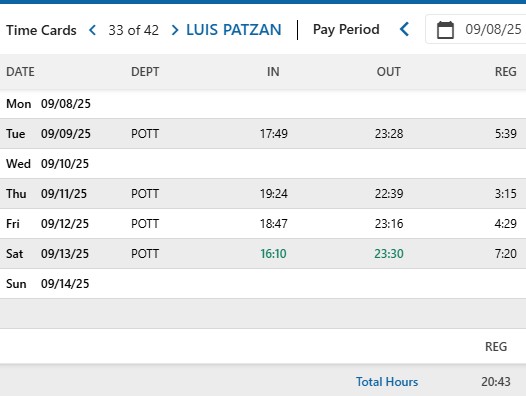The height and width of the screenshot is (396, 526).
Task: Click the DEPT column header
Action: click(x=145, y=71)
